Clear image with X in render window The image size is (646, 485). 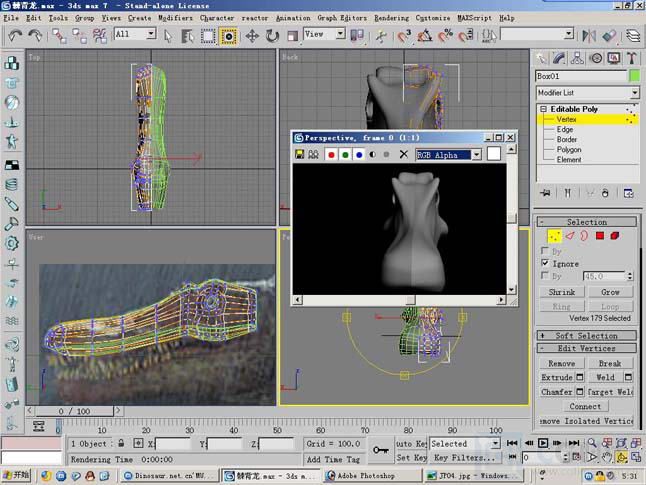click(x=404, y=154)
